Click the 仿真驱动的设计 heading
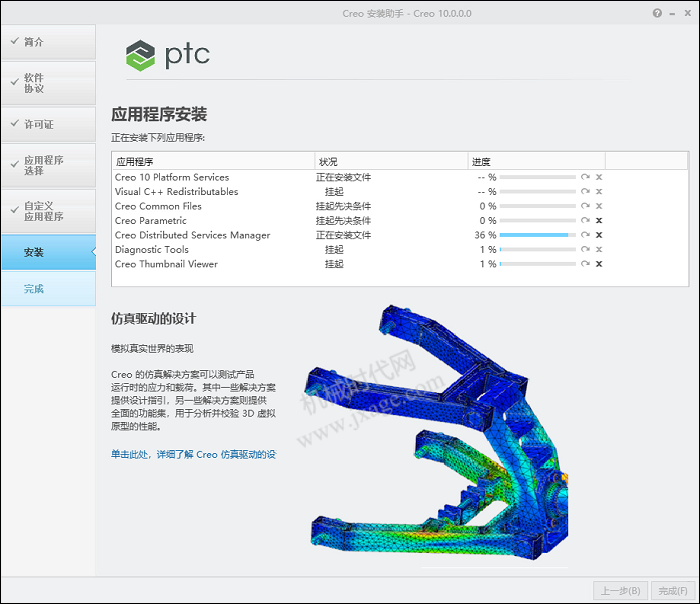Screen dimensions: 700x604 [154, 318]
